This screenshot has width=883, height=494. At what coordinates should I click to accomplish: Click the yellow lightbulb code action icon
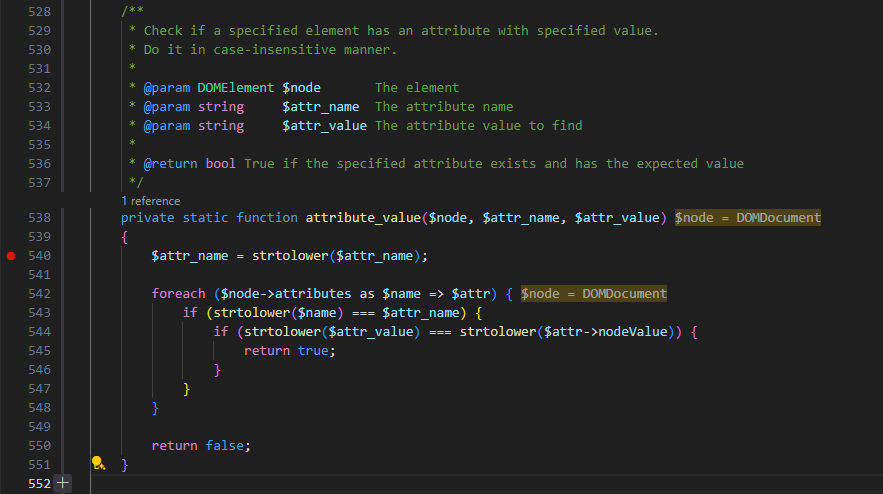tap(98, 464)
